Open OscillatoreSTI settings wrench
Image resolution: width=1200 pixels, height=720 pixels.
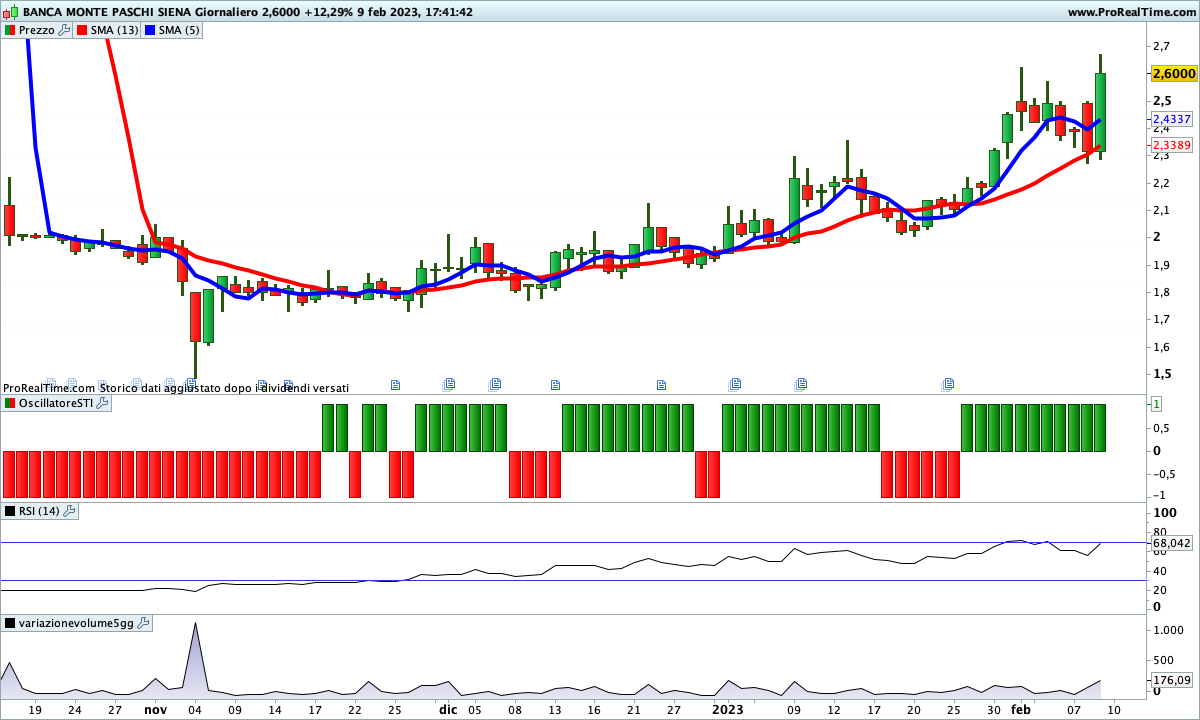coord(102,403)
